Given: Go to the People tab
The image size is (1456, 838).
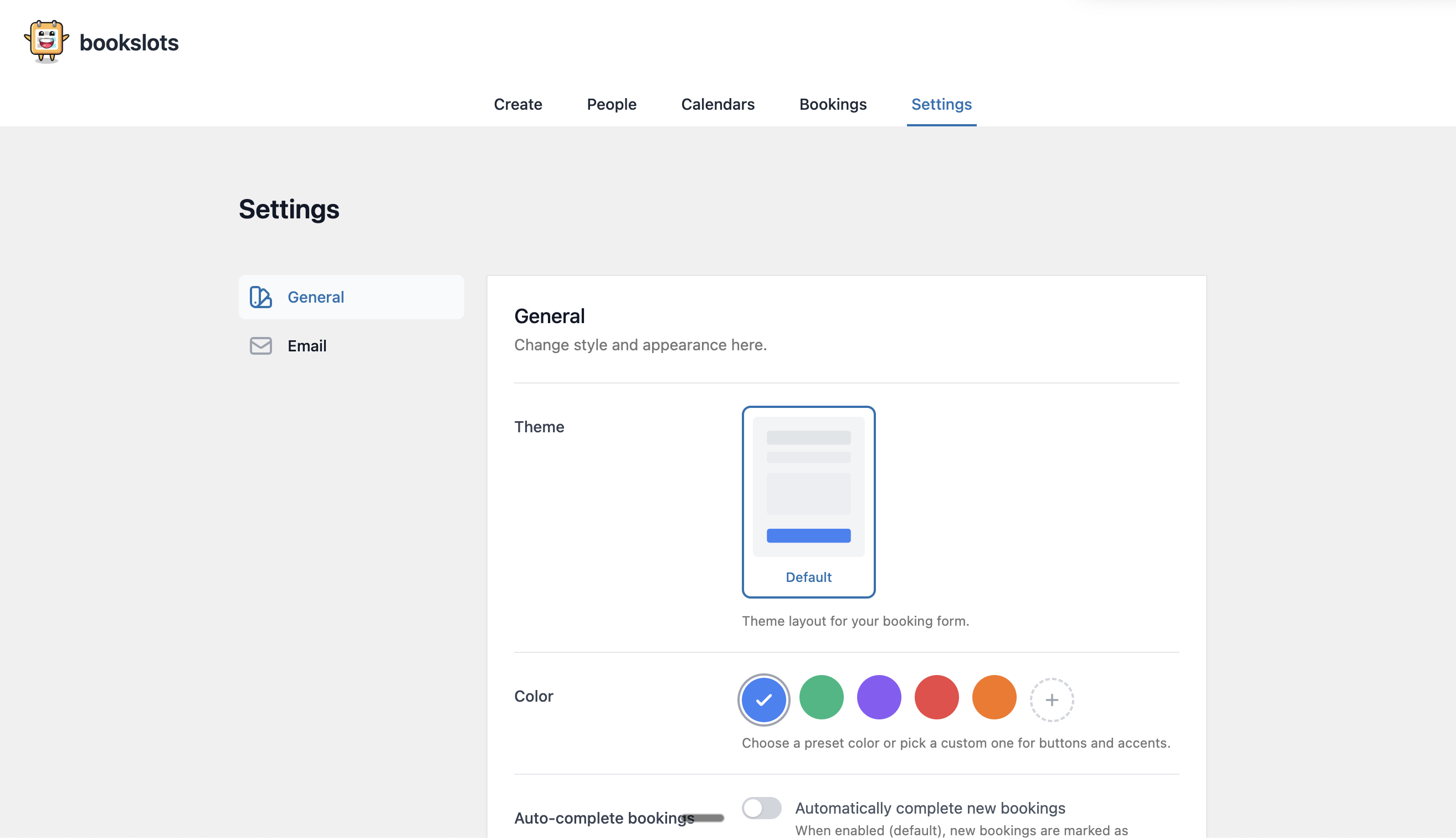Looking at the screenshot, I should click(612, 104).
